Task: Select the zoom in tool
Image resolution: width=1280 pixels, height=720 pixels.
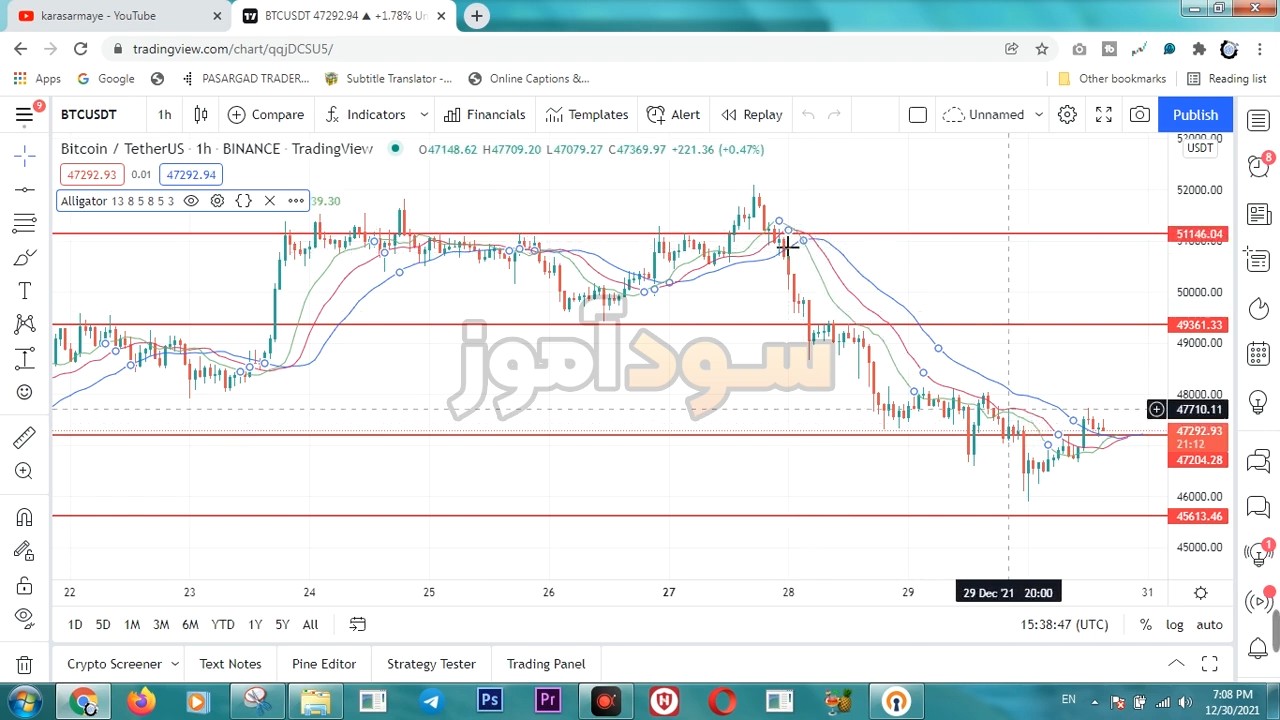Action: [25, 471]
